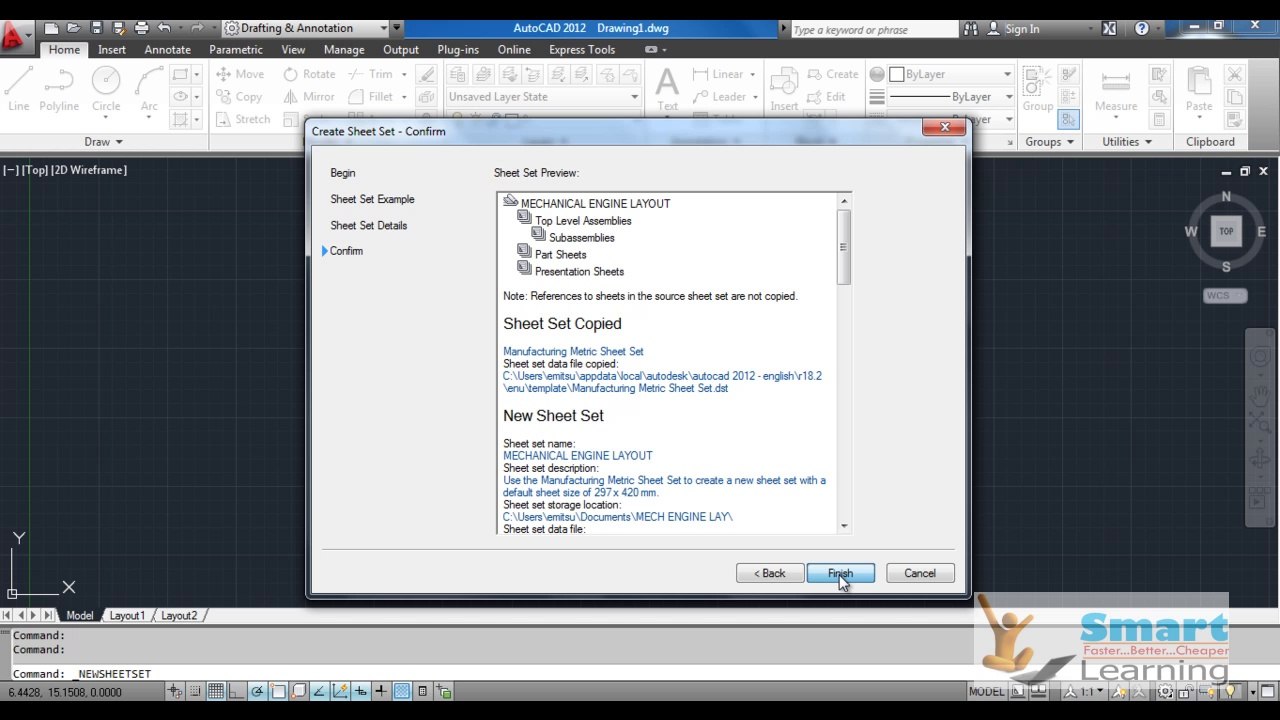
Task: Click the TOP face of the ViewCube
Action: point(1226,231)
